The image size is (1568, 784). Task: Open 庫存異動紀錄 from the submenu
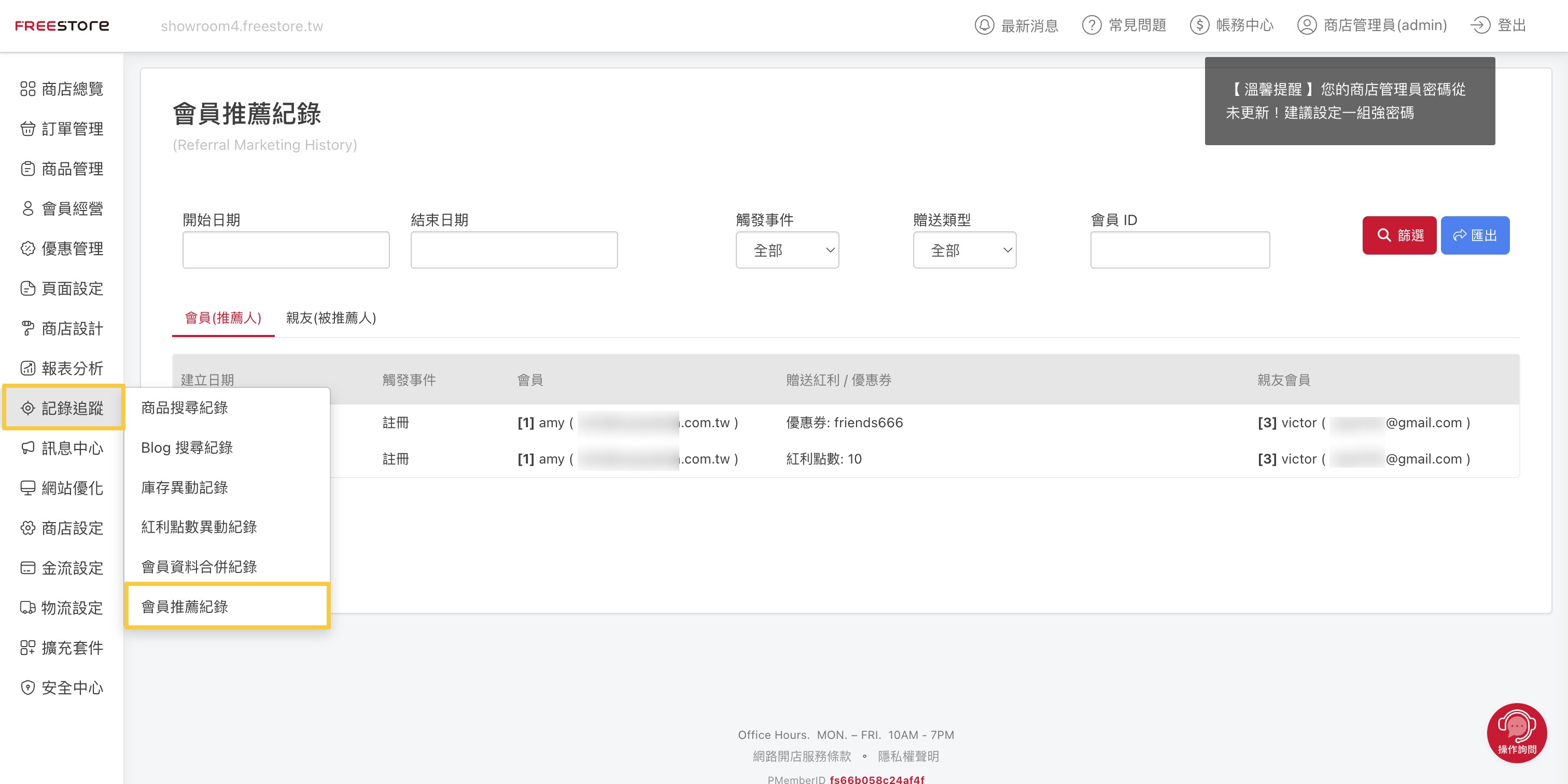pyautogui.click(x=185, y=487)
